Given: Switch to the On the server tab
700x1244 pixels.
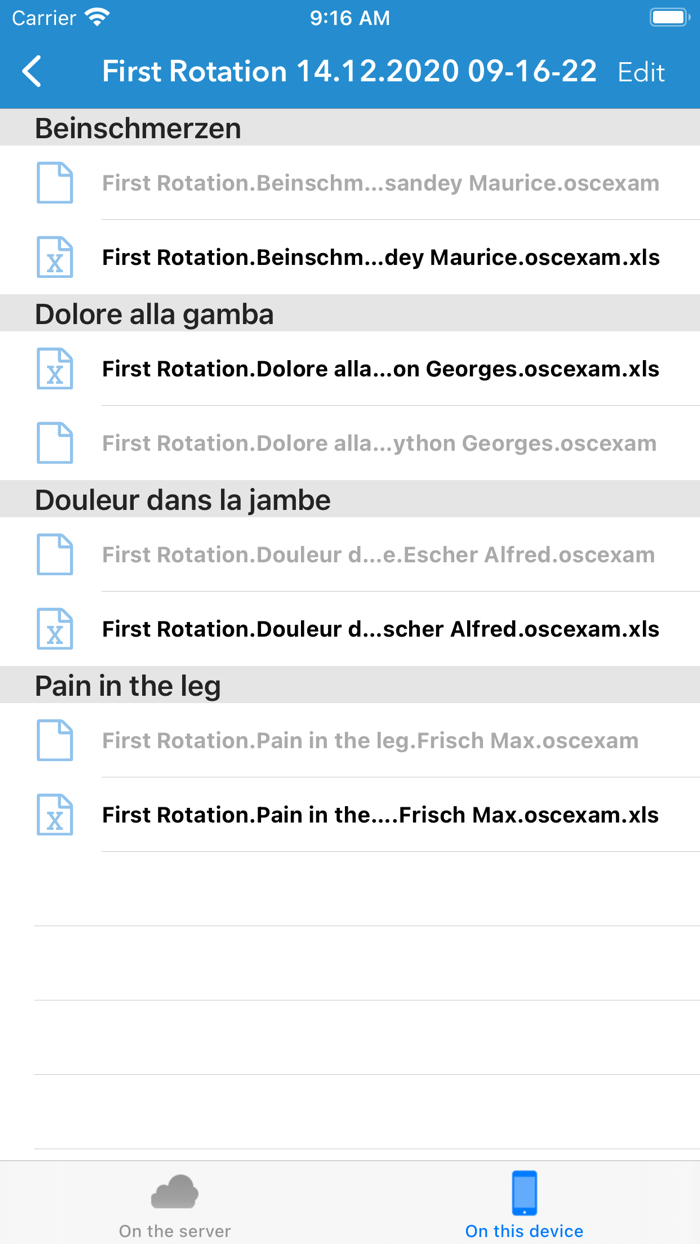Looking at the screenshot, I should click(174, 1202).
